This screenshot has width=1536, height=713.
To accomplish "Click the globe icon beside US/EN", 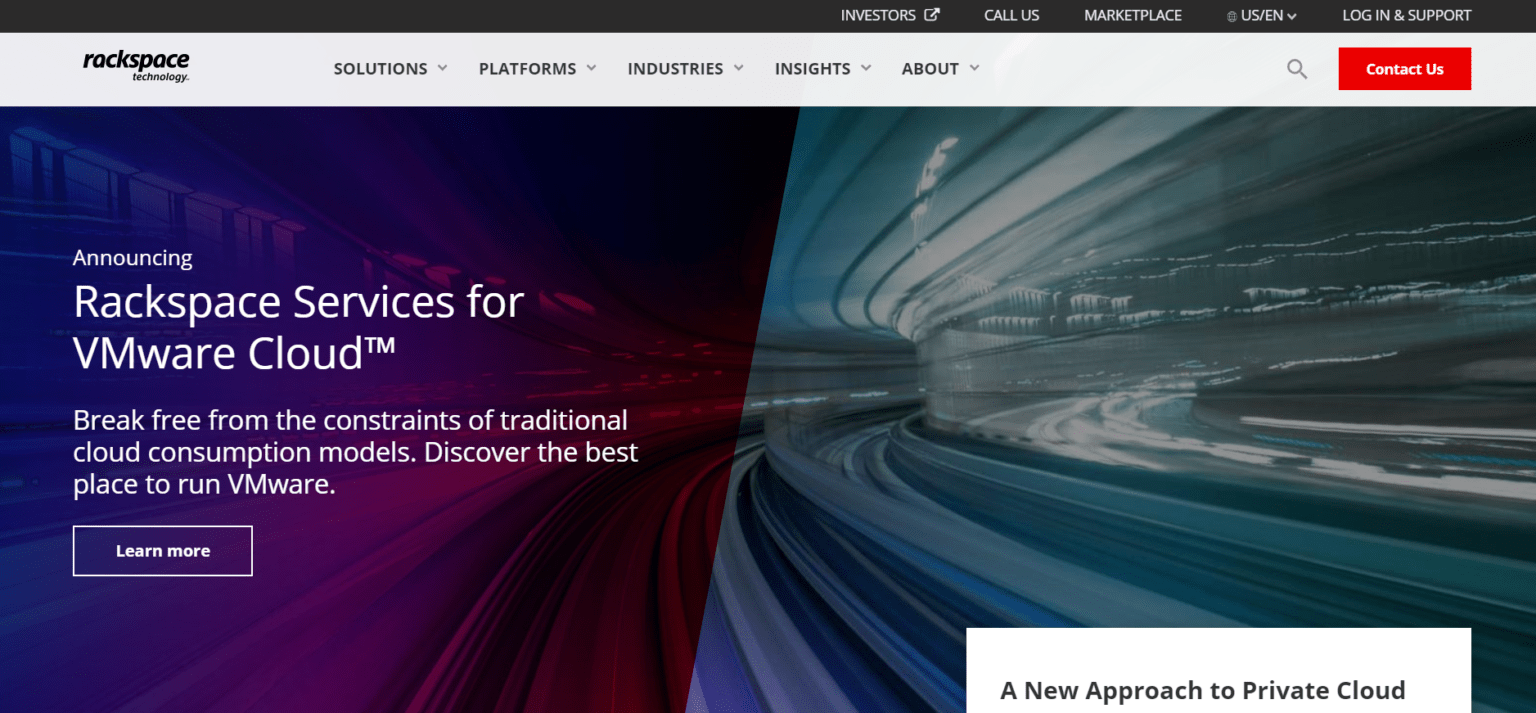I will pos(1231,17).
